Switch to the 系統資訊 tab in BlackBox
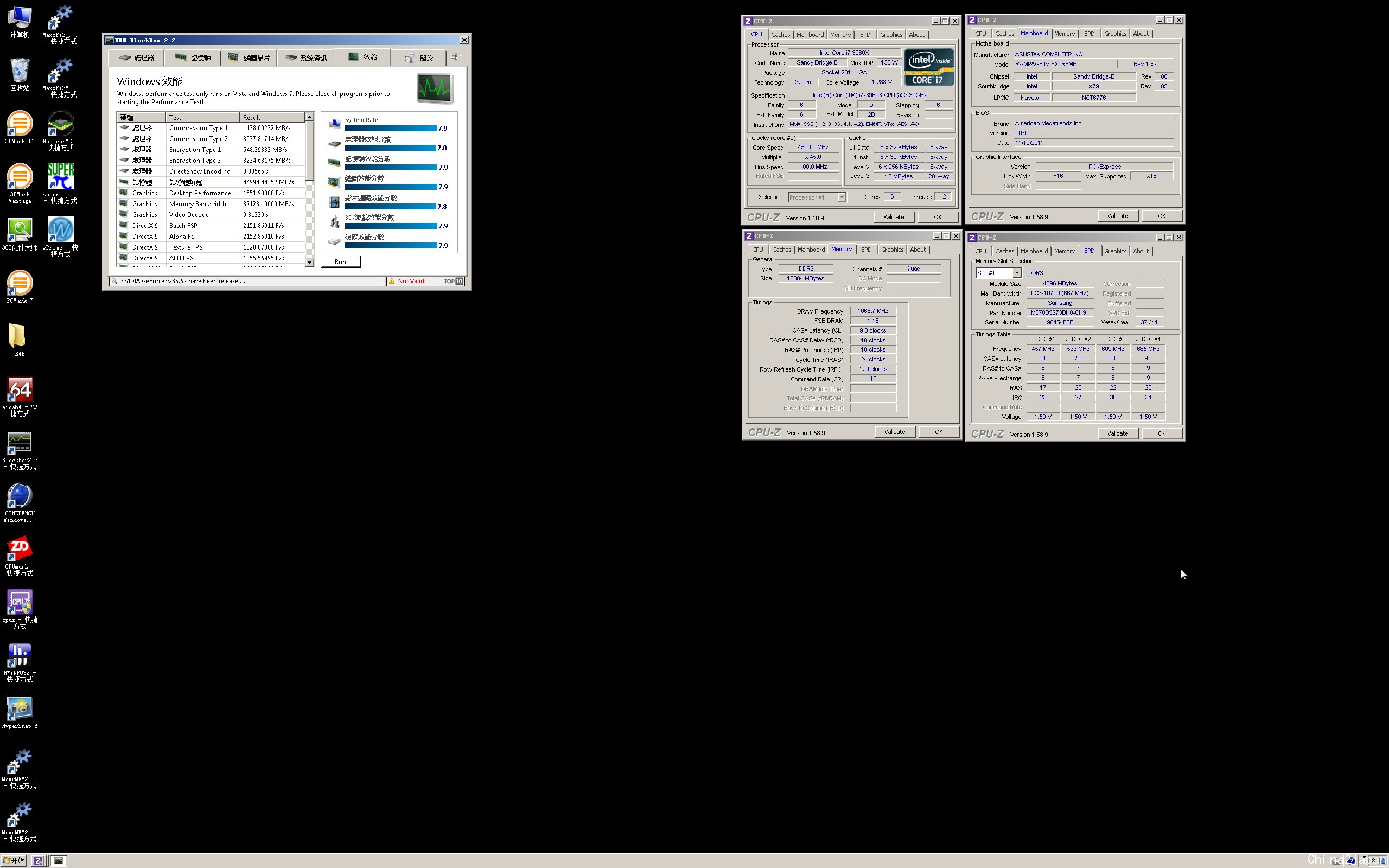This screenshot has width=1389, height=868. (x=305, y=58)
